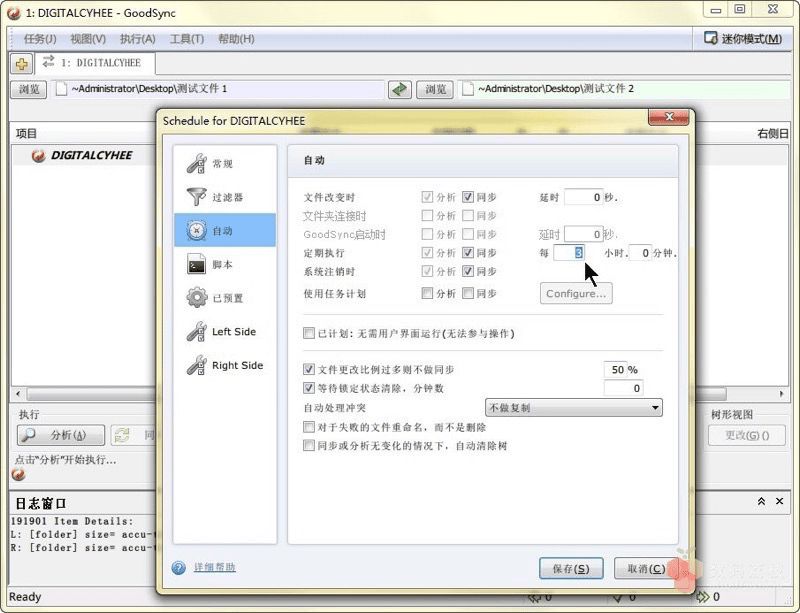Open the 任务(J) menu

tap(40, 39)
